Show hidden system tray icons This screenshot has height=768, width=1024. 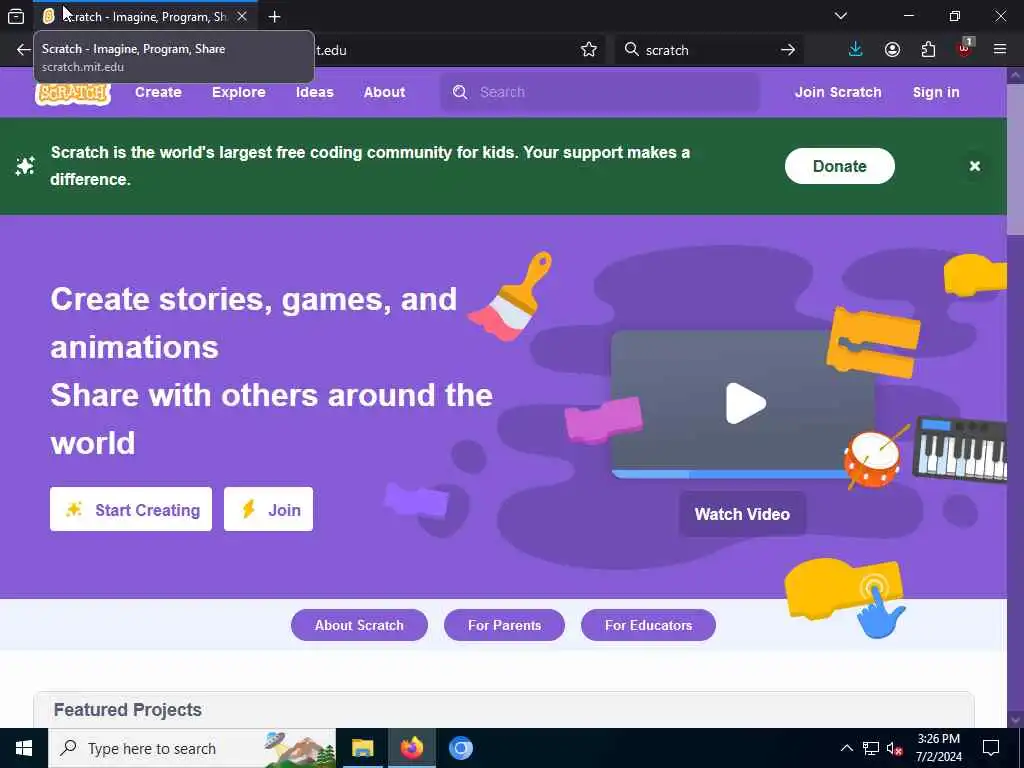click(x=846, y=748)
